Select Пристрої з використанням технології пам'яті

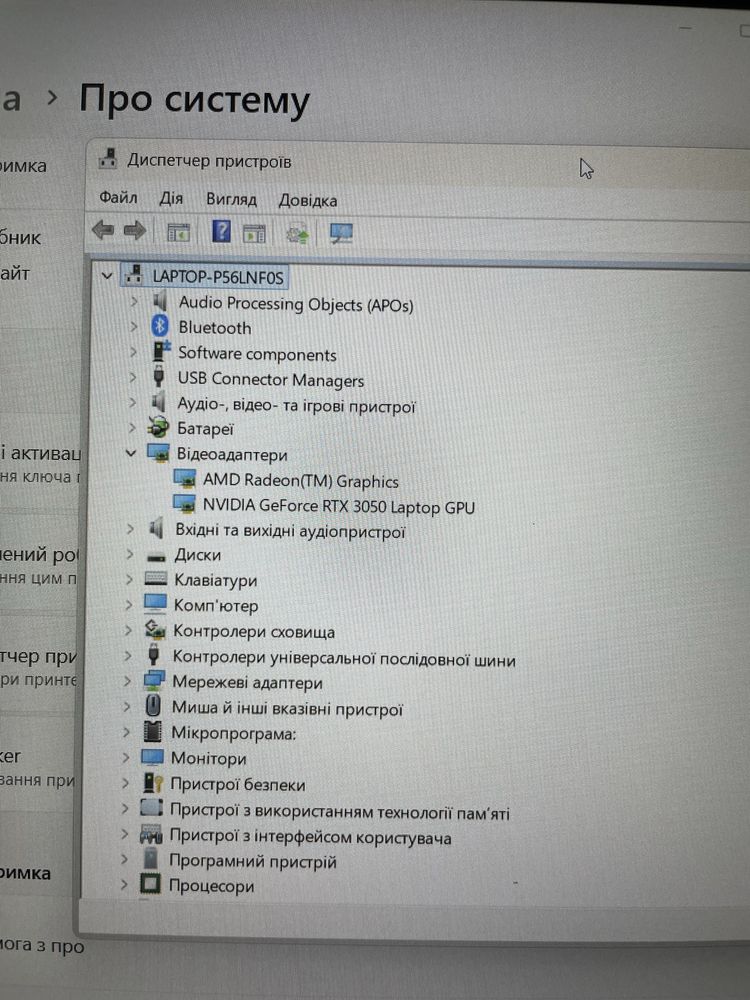pos(339,811)
